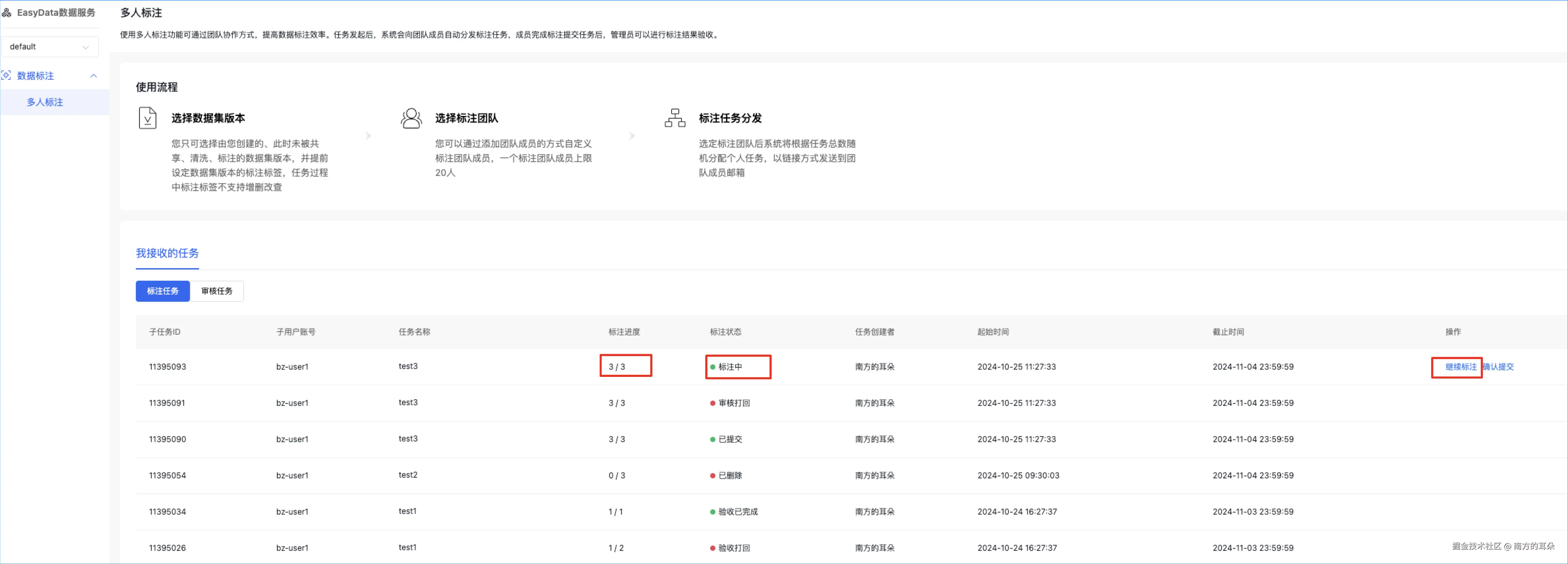Click the EasyData logo icon

tap(7, 13)
